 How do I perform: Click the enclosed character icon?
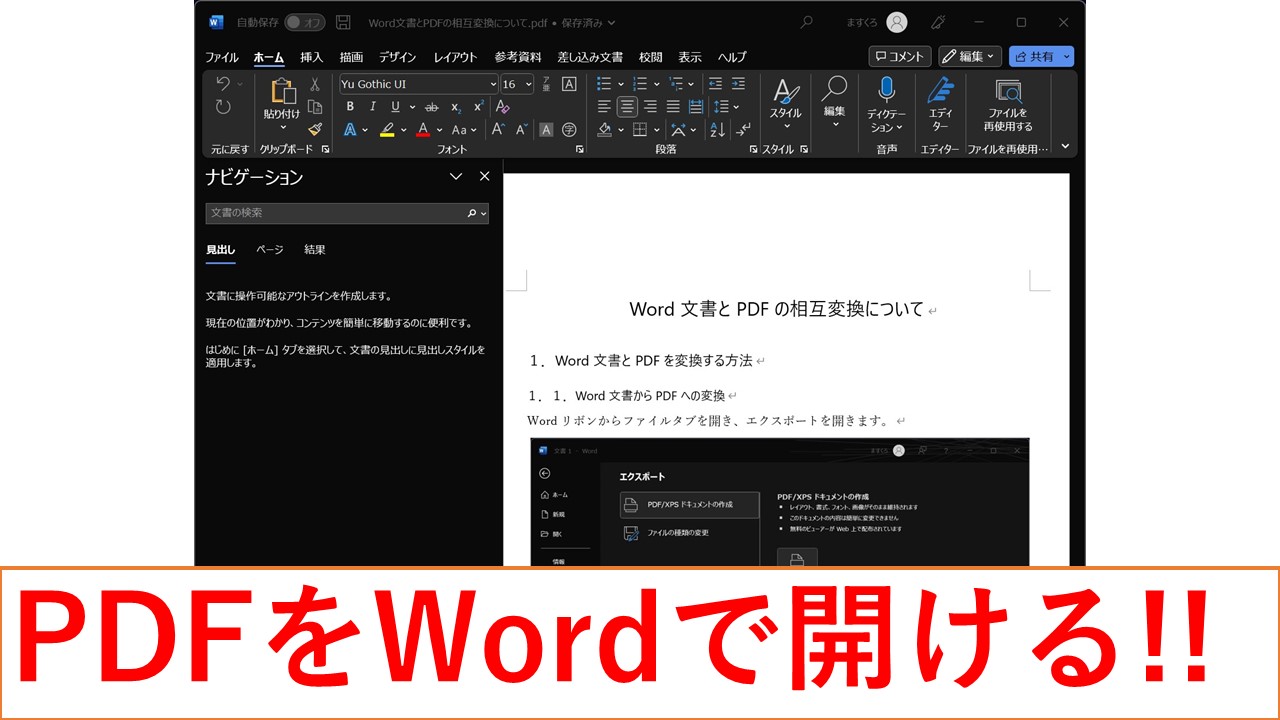point(569,130)
